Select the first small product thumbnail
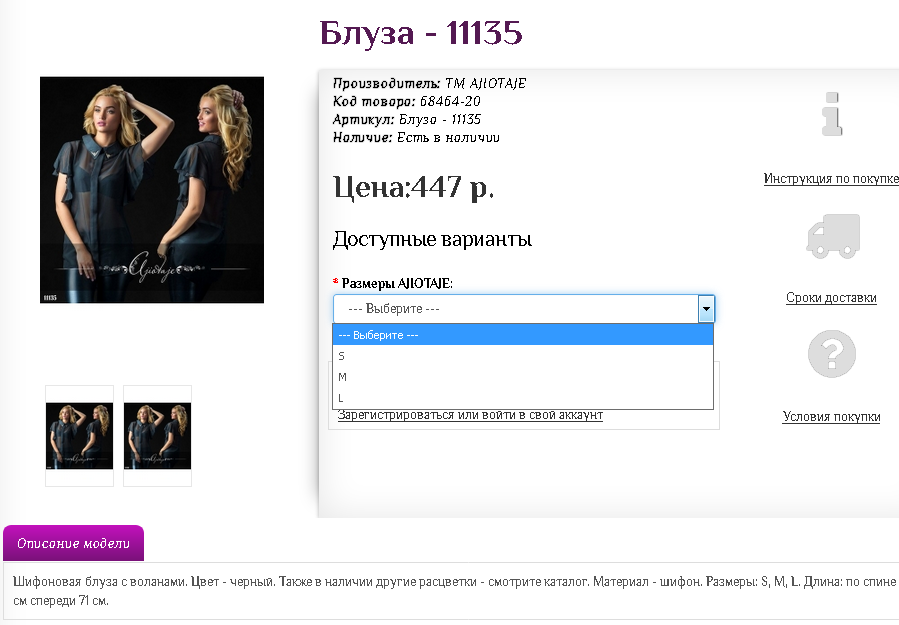Viewport: 899px width, 625px height. click(80, 436)
